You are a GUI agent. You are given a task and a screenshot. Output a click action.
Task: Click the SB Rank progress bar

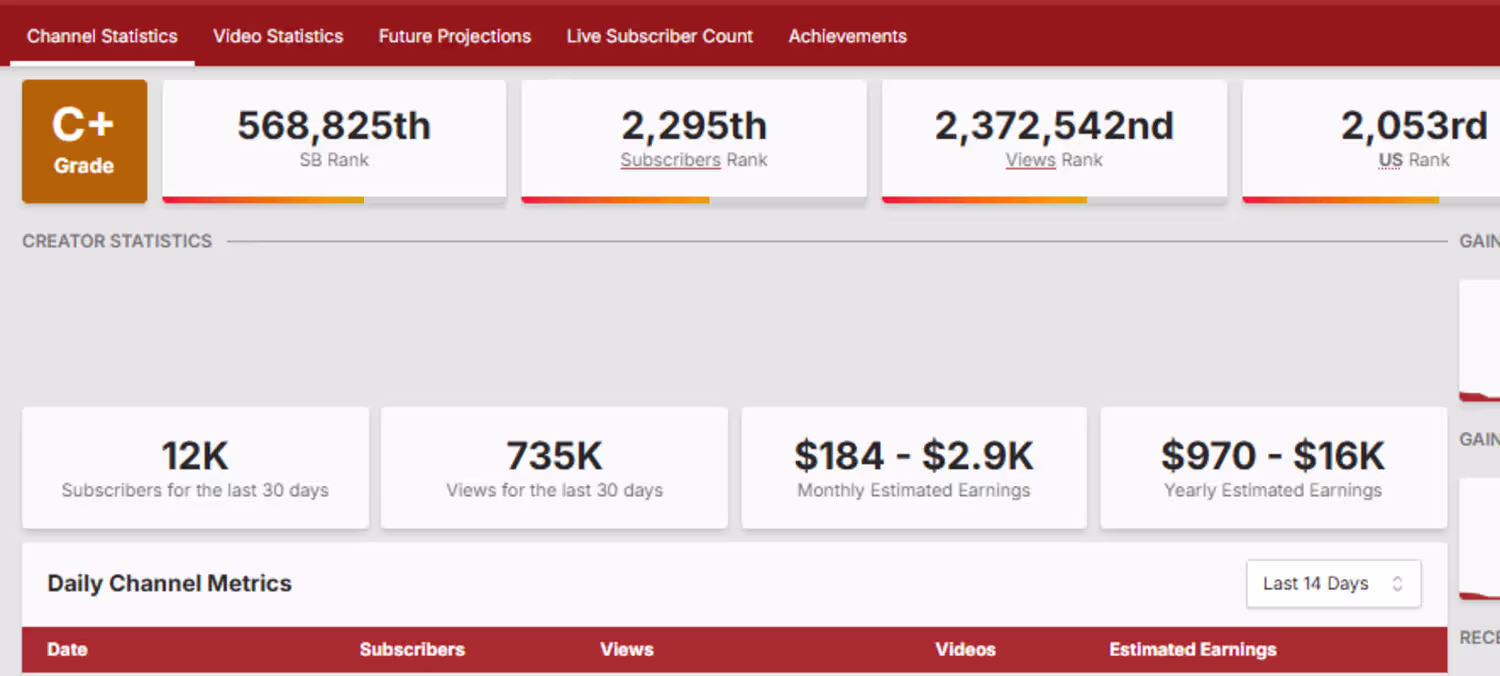(334, 200)
